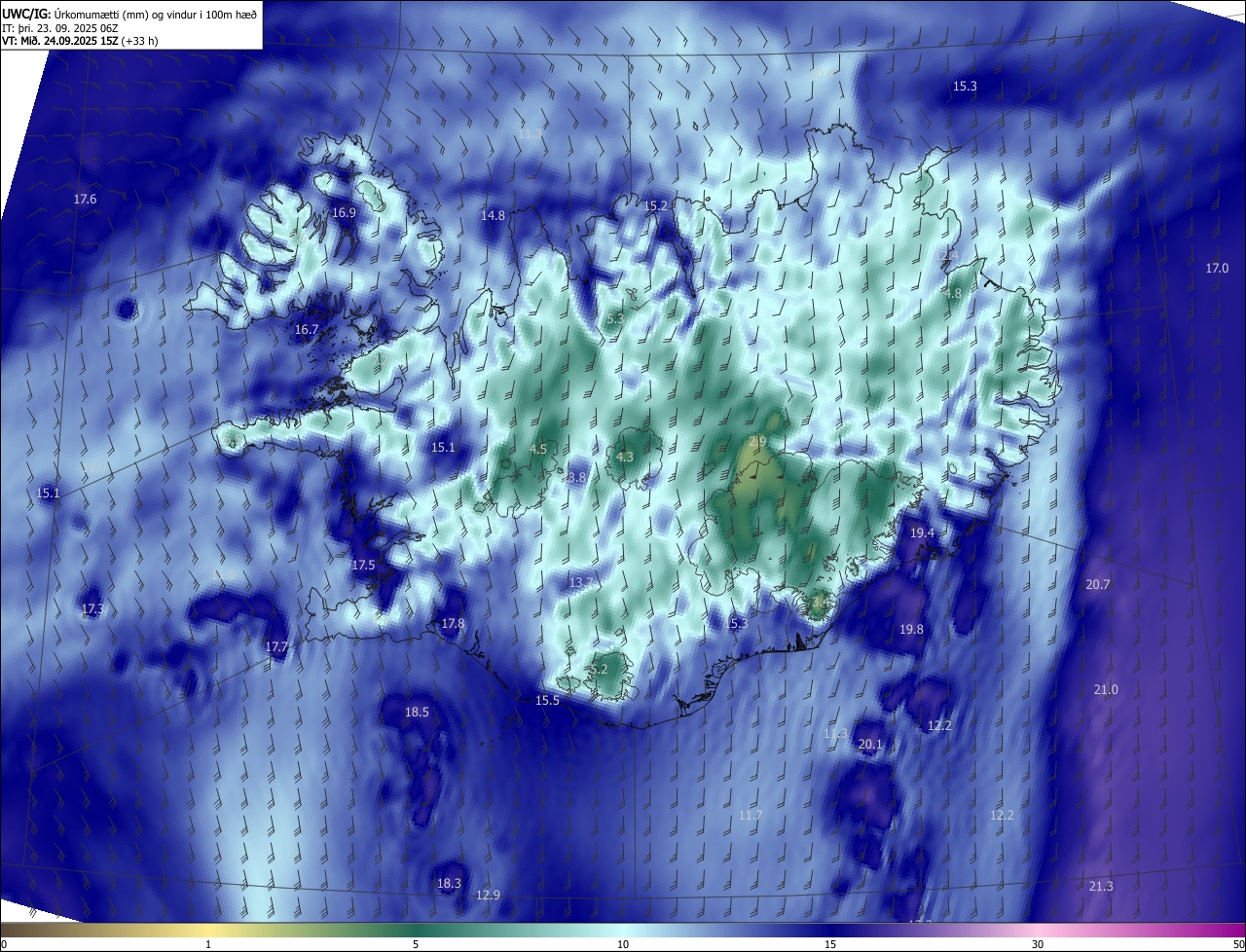Click the 5.2 value label
Screen dimensions: 1246x952
pyautogui.click(x=599, y=670)
